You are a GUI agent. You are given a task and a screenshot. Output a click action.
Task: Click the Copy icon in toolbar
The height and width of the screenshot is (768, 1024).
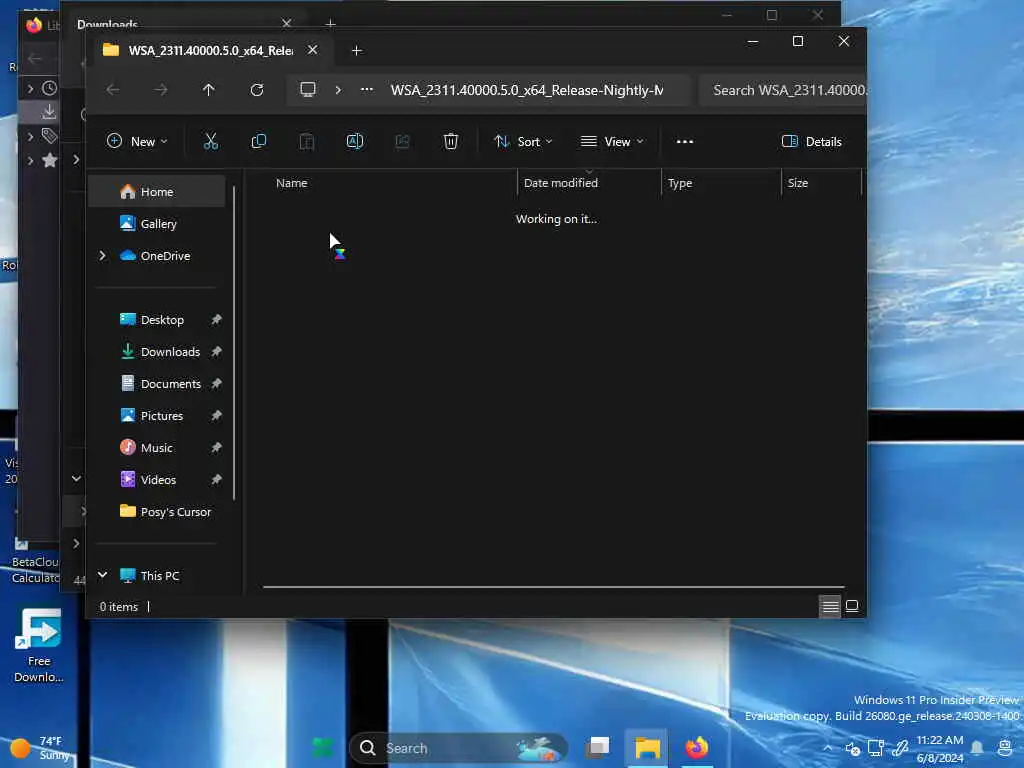point(259,141)
